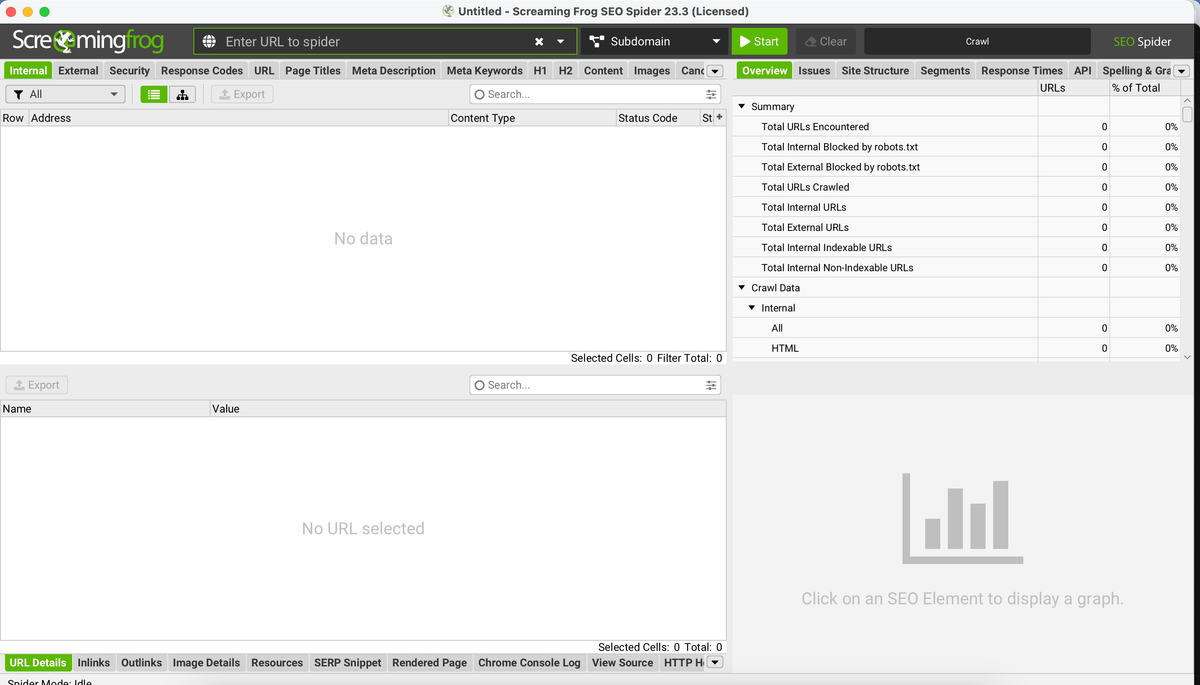Start the crawl
The height and width of the screenshot is (685, 1200).
click(759, 41)
